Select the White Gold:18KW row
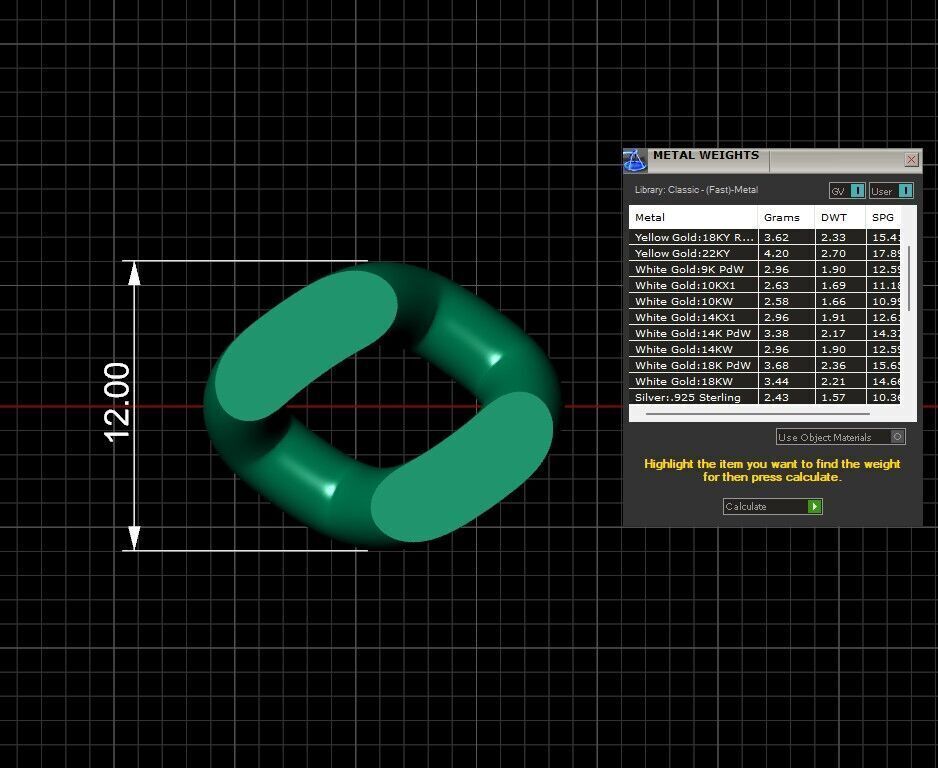This screenshot has height=768, width=938. click(765, 382)
